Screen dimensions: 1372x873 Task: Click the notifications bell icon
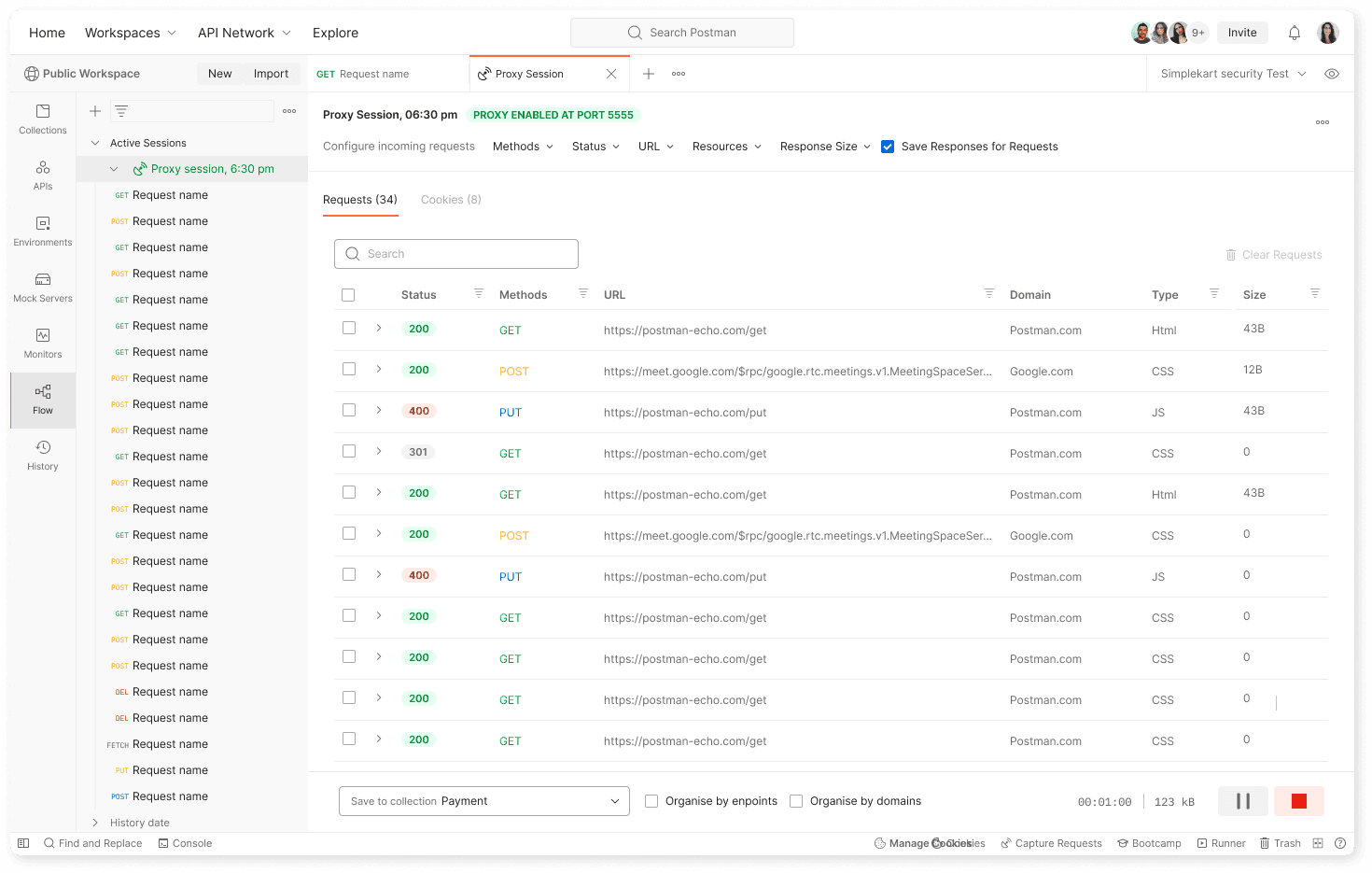pos(1295,33)
